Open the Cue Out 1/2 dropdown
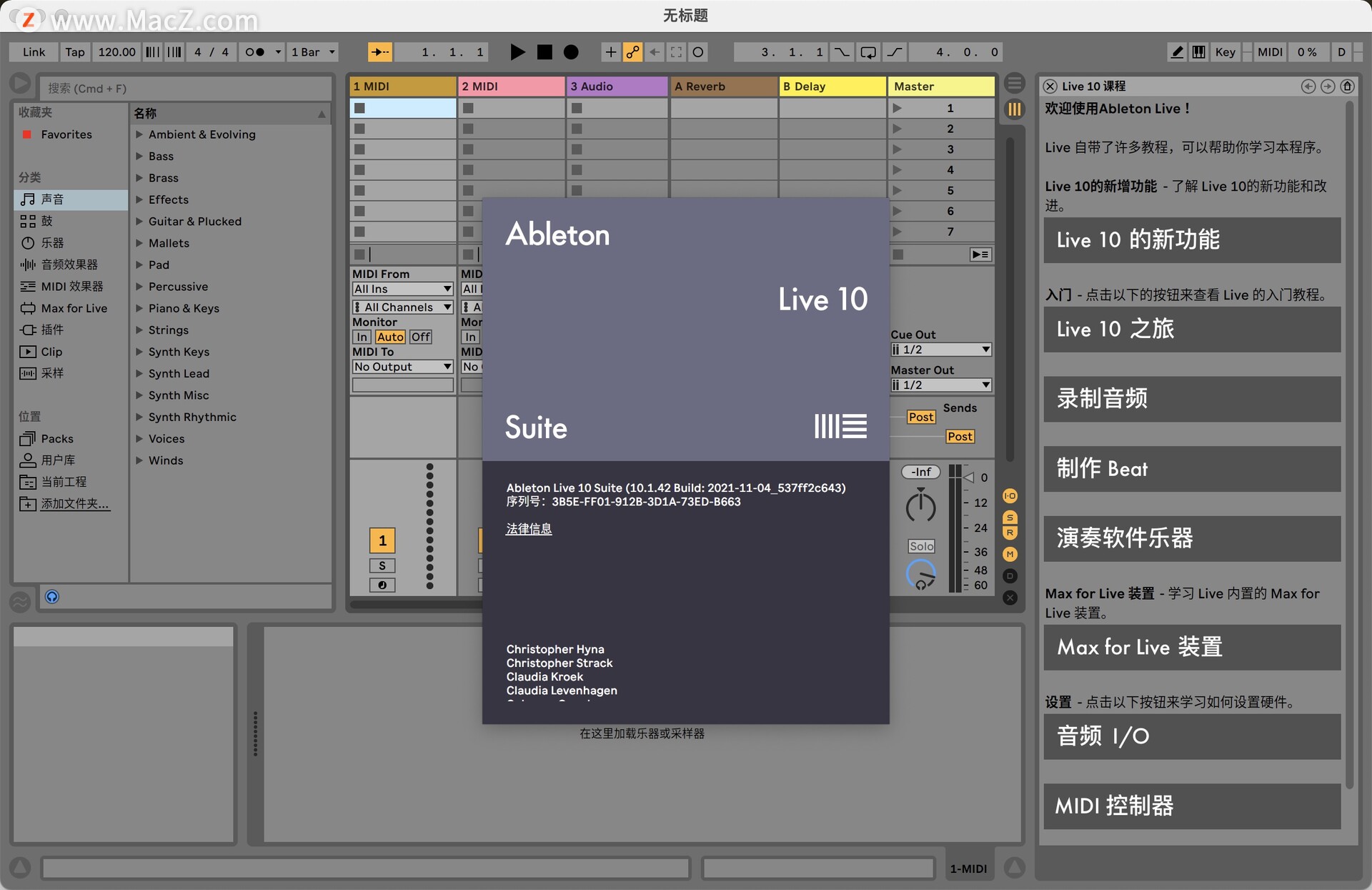 pos(940,349)
